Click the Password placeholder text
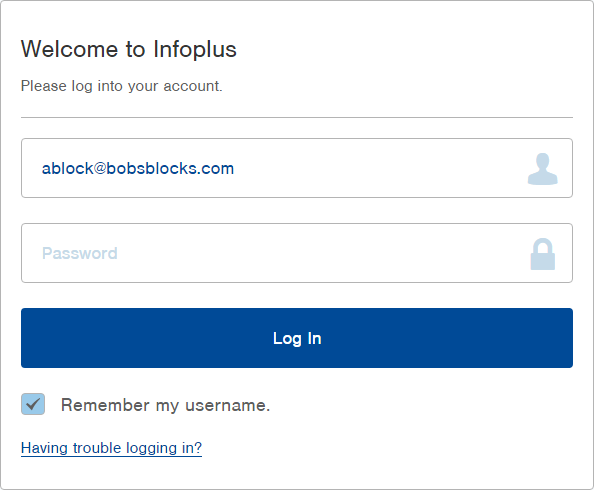594x490 pixels. (x=80, y=253)
